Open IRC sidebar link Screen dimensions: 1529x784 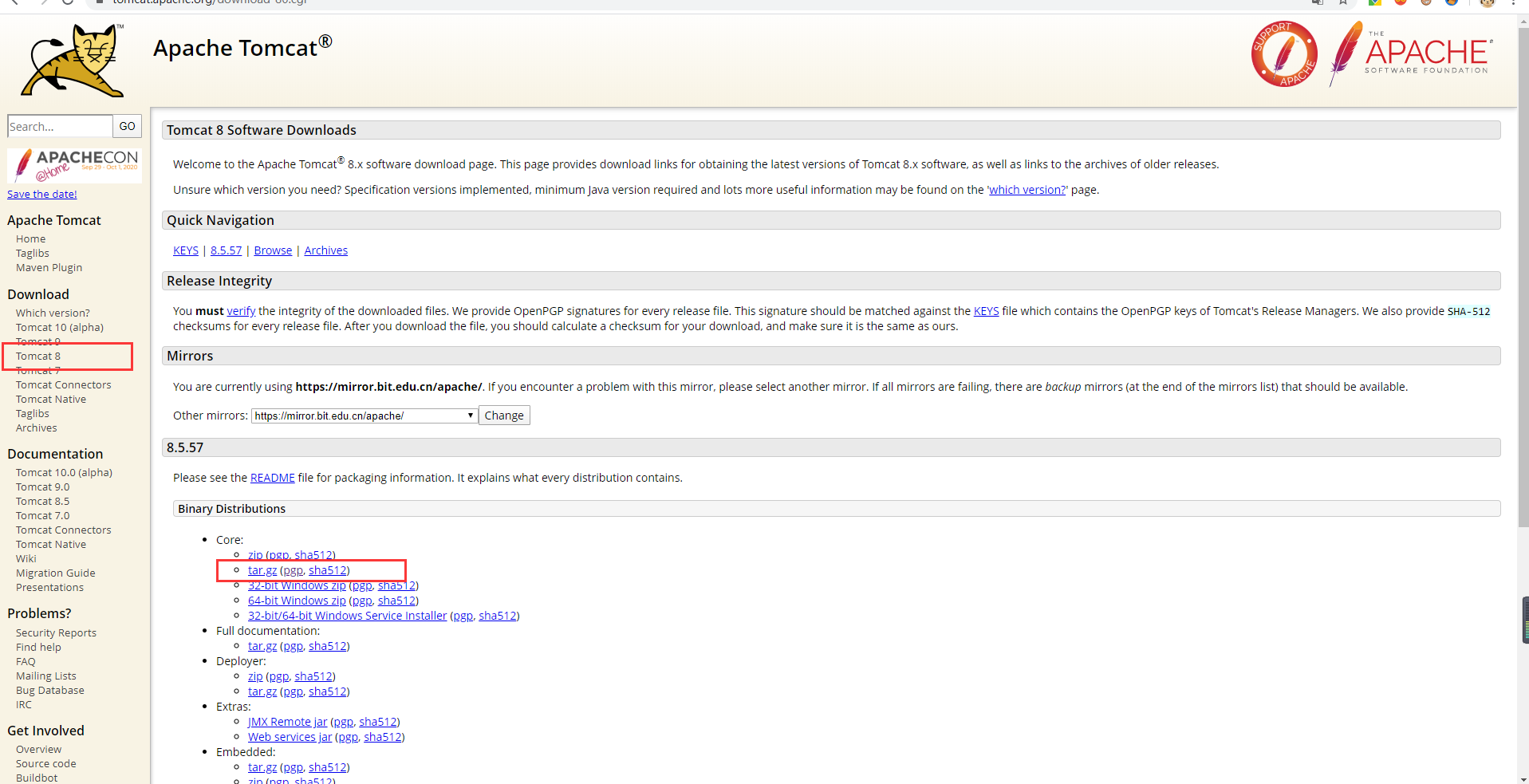(x=24, y=704)
